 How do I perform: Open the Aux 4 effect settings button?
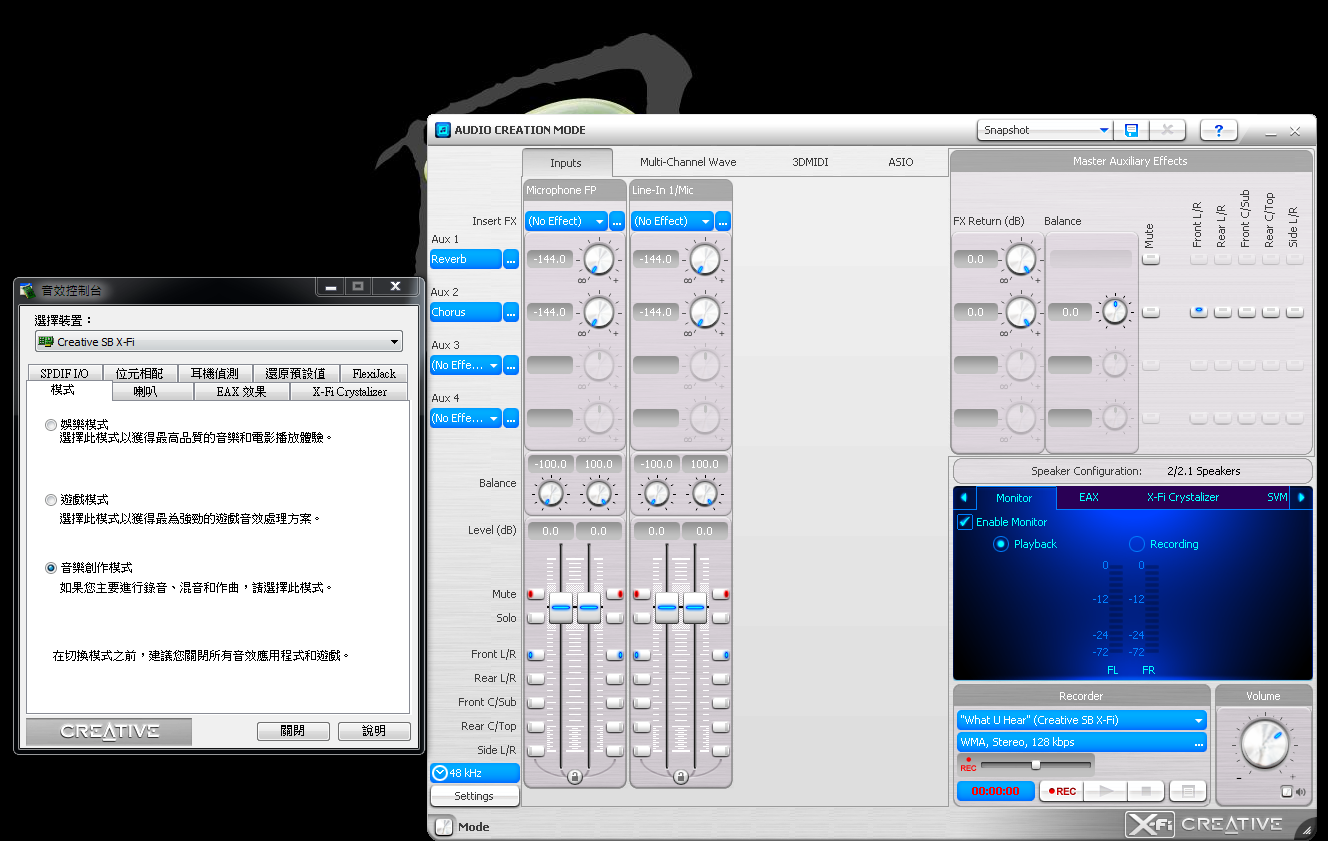(x=511, y=418)
